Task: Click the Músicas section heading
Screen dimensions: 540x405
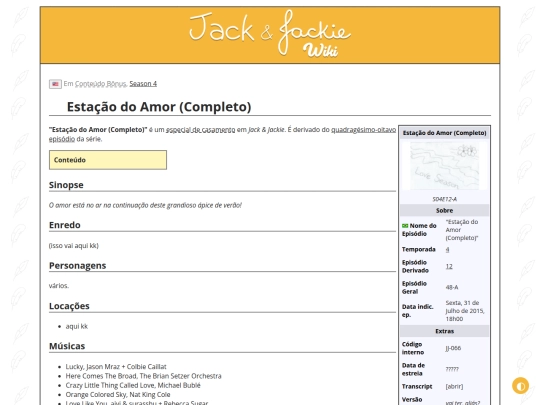Action: [x=67, y=346]
